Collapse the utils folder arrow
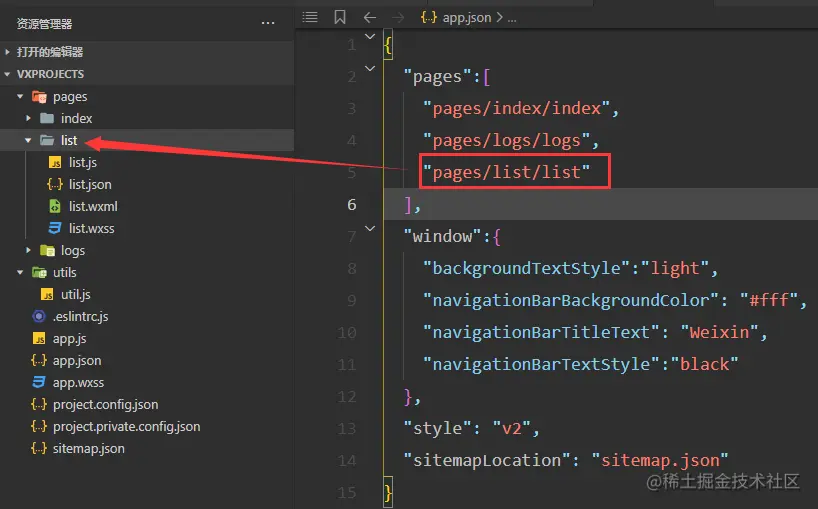 (x=20, y=272)
